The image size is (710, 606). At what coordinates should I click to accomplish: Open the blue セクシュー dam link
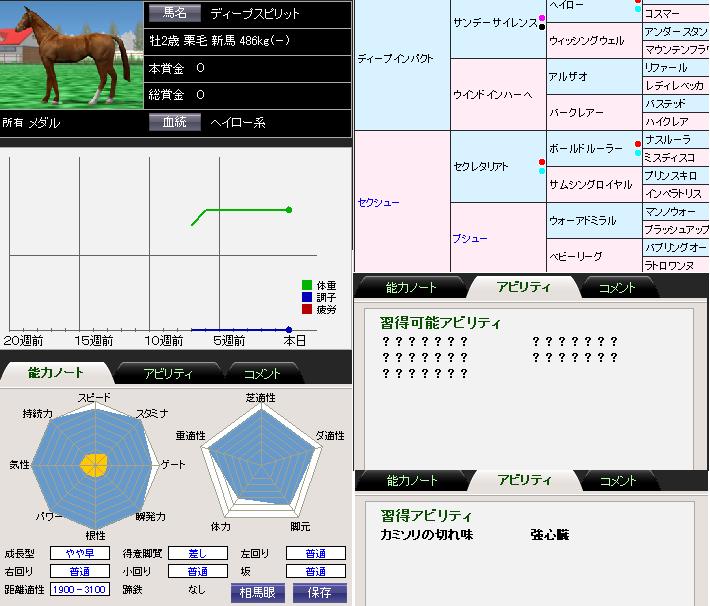379,202
